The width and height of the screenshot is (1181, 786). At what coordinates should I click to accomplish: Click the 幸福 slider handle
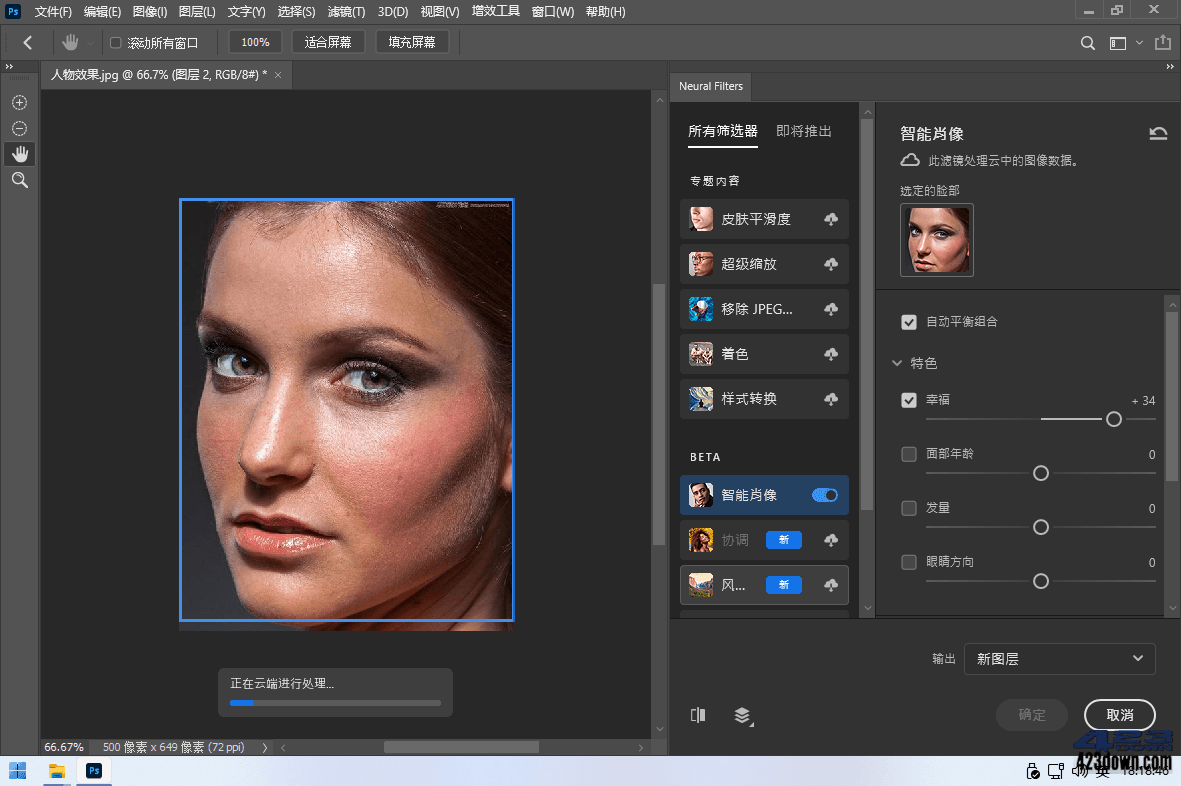(1114, 420)
